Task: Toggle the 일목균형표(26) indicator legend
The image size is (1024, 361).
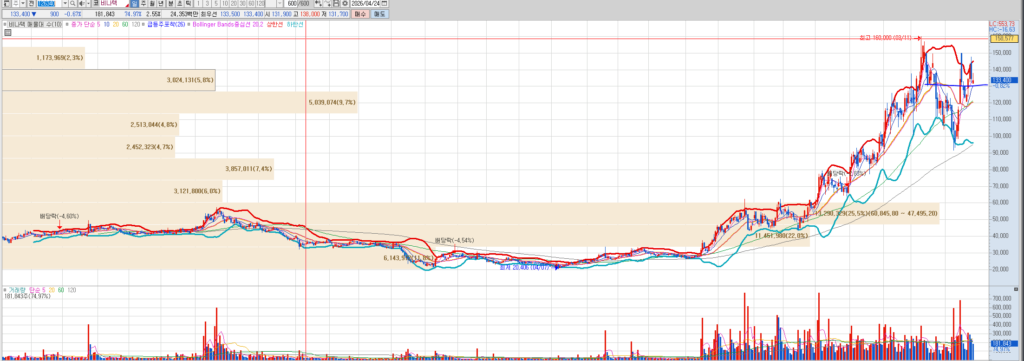Action: [166, 24]
